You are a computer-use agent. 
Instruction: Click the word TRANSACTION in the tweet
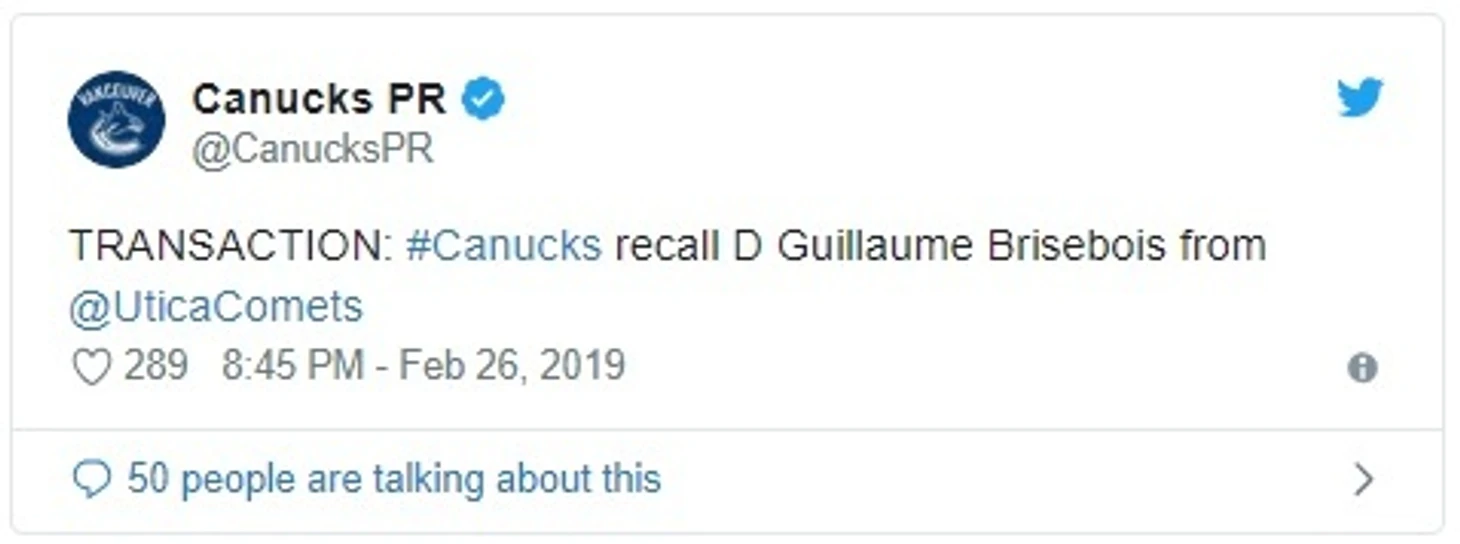tap(229, 245)
